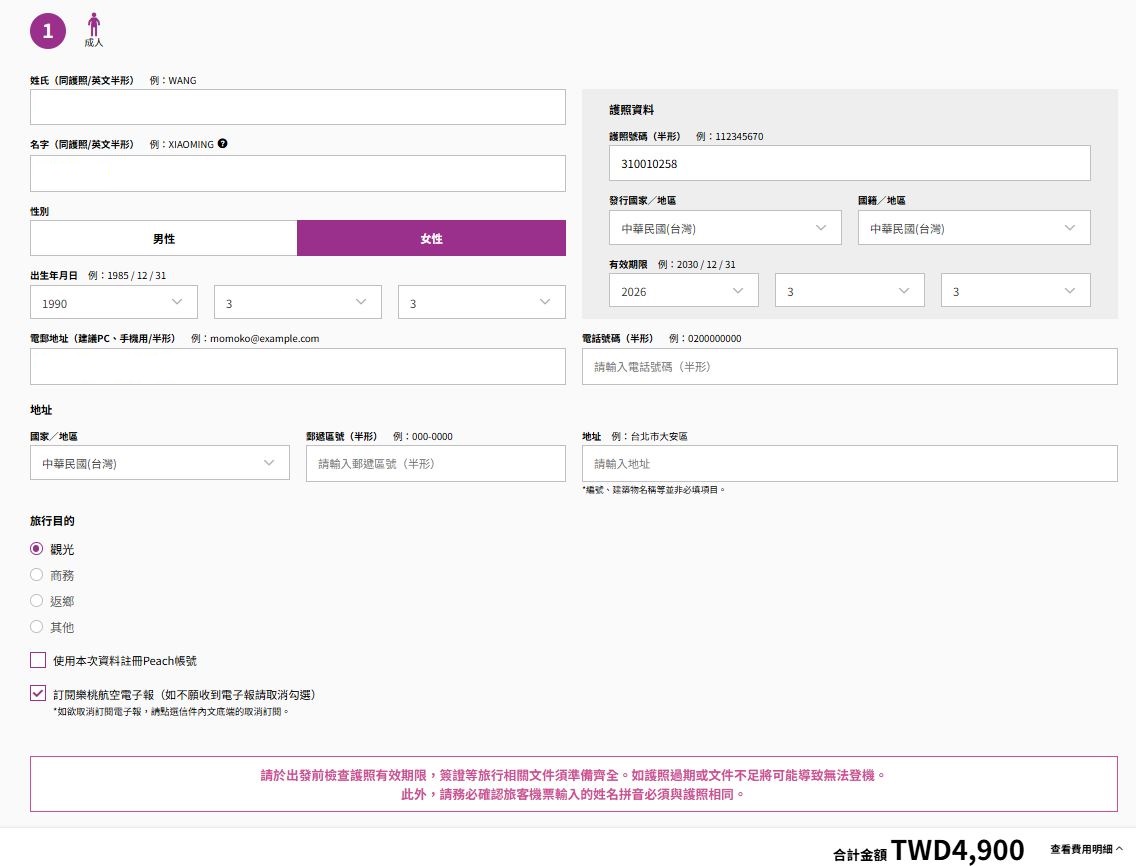The image size is (1136, 866).
Task: Click the address note about building names
Action: pos(654,490)
